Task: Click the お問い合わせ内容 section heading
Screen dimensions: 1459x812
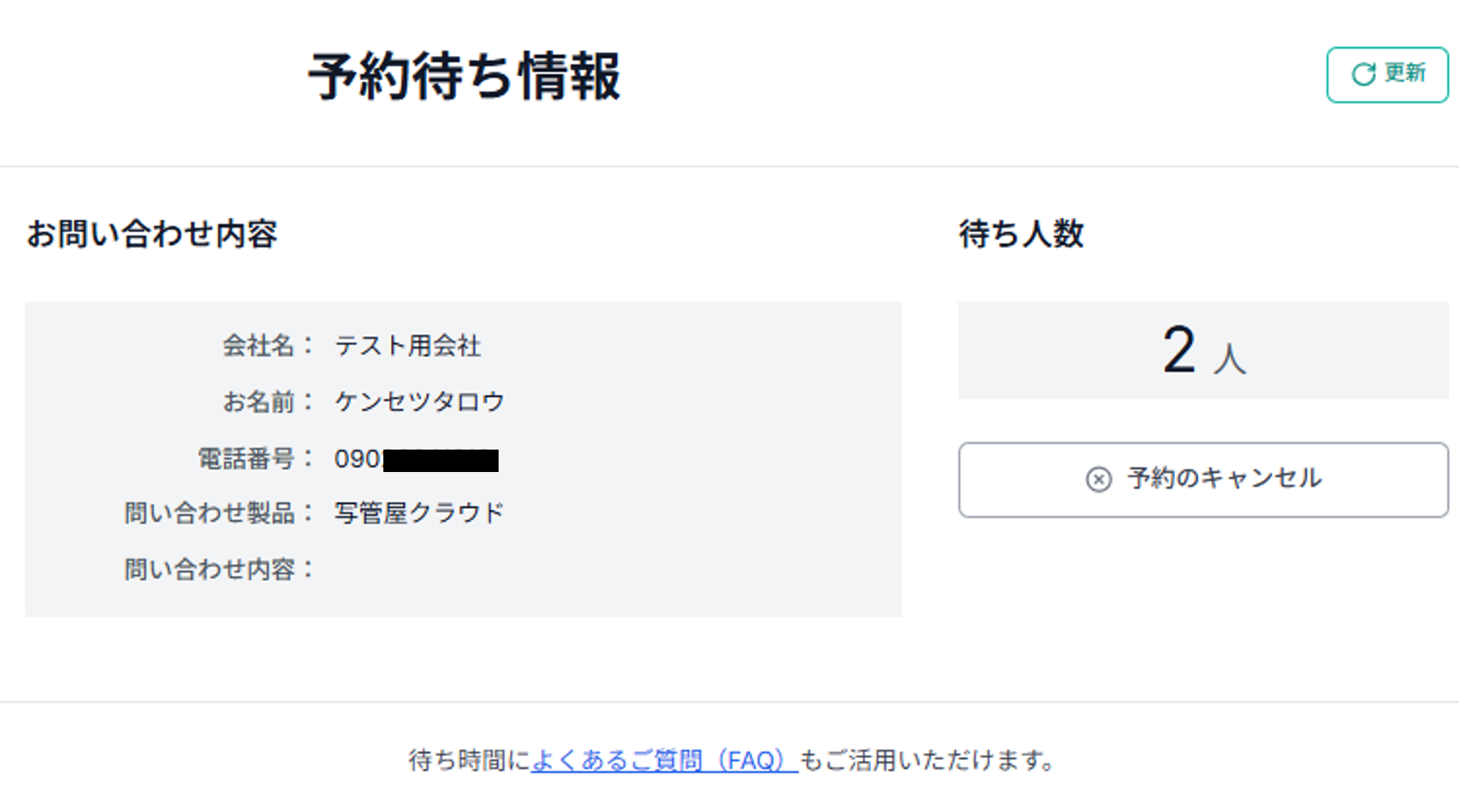Action: pos(155,234)
